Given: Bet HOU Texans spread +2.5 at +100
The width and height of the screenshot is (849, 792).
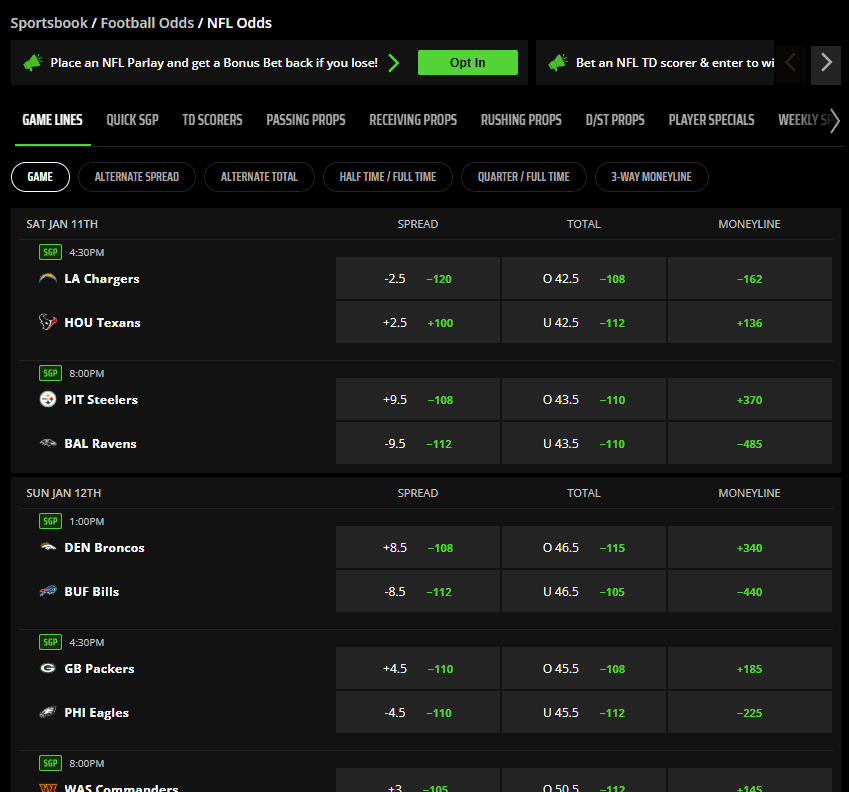Looking at the screenshot, I should (x=418, y=323).
